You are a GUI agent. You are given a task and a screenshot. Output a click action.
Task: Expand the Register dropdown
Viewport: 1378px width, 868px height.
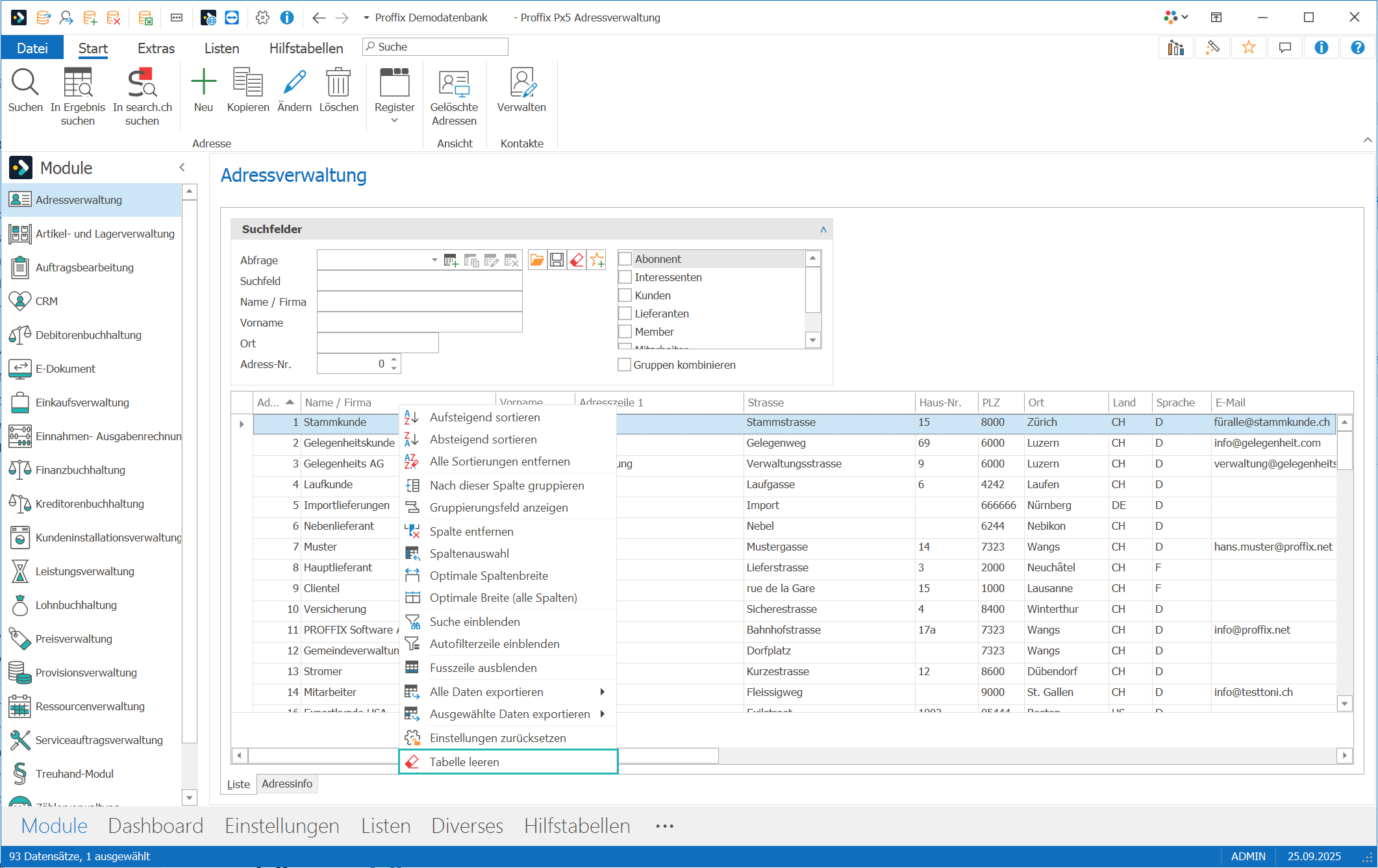[x=394, y=121]
